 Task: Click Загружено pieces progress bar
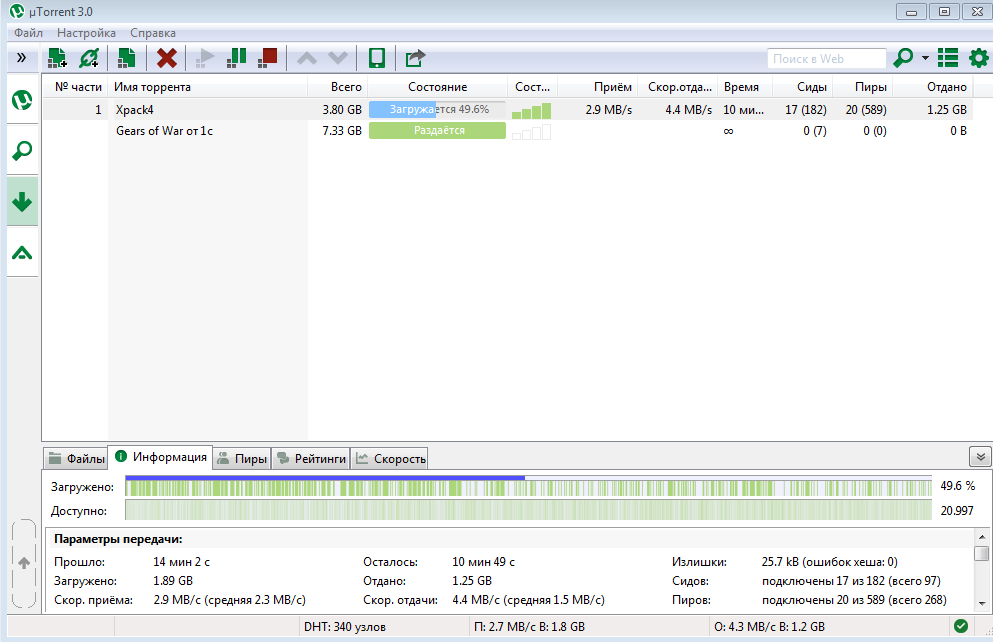(529, 486)
